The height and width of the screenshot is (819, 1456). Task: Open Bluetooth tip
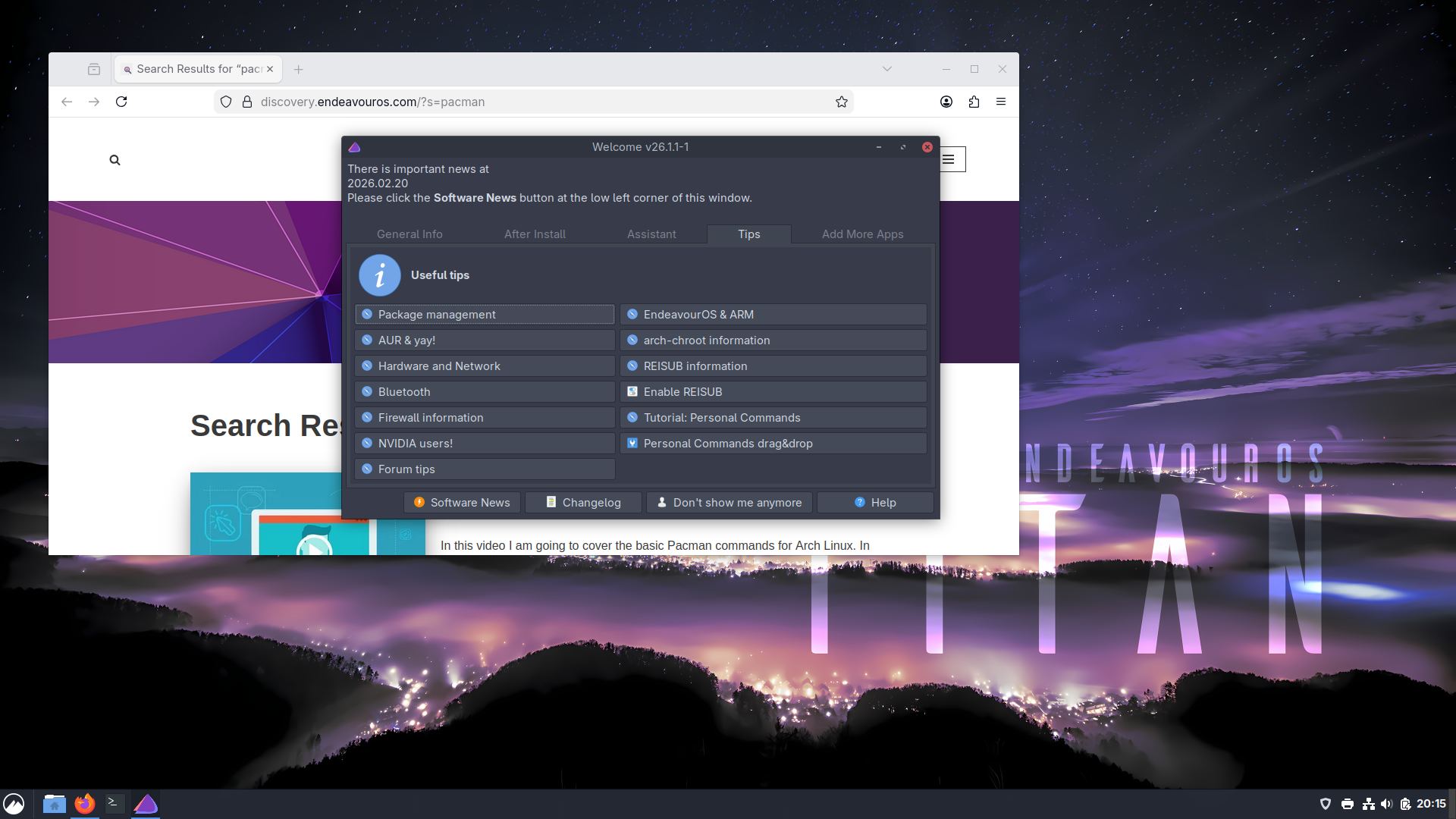click(x=485, y=391)
